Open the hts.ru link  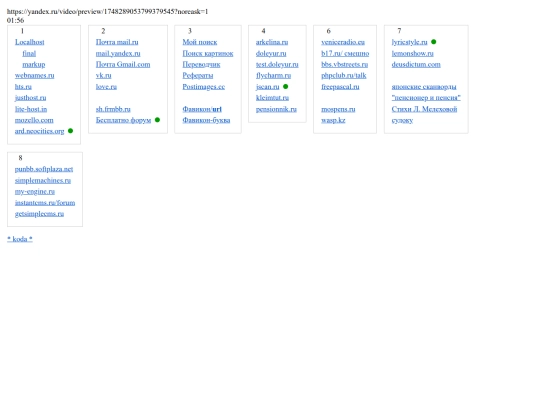[x=23, y=87]
